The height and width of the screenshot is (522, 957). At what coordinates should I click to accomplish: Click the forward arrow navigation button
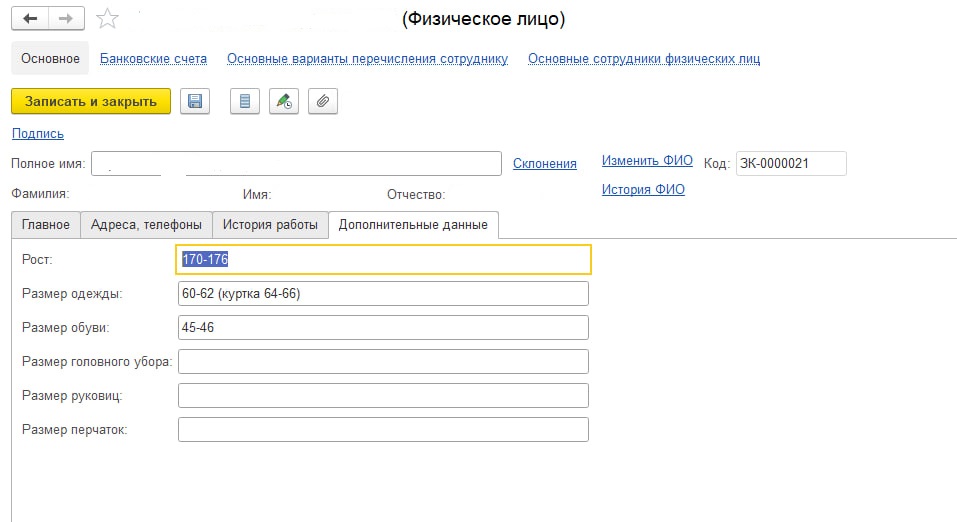point(66,19)
